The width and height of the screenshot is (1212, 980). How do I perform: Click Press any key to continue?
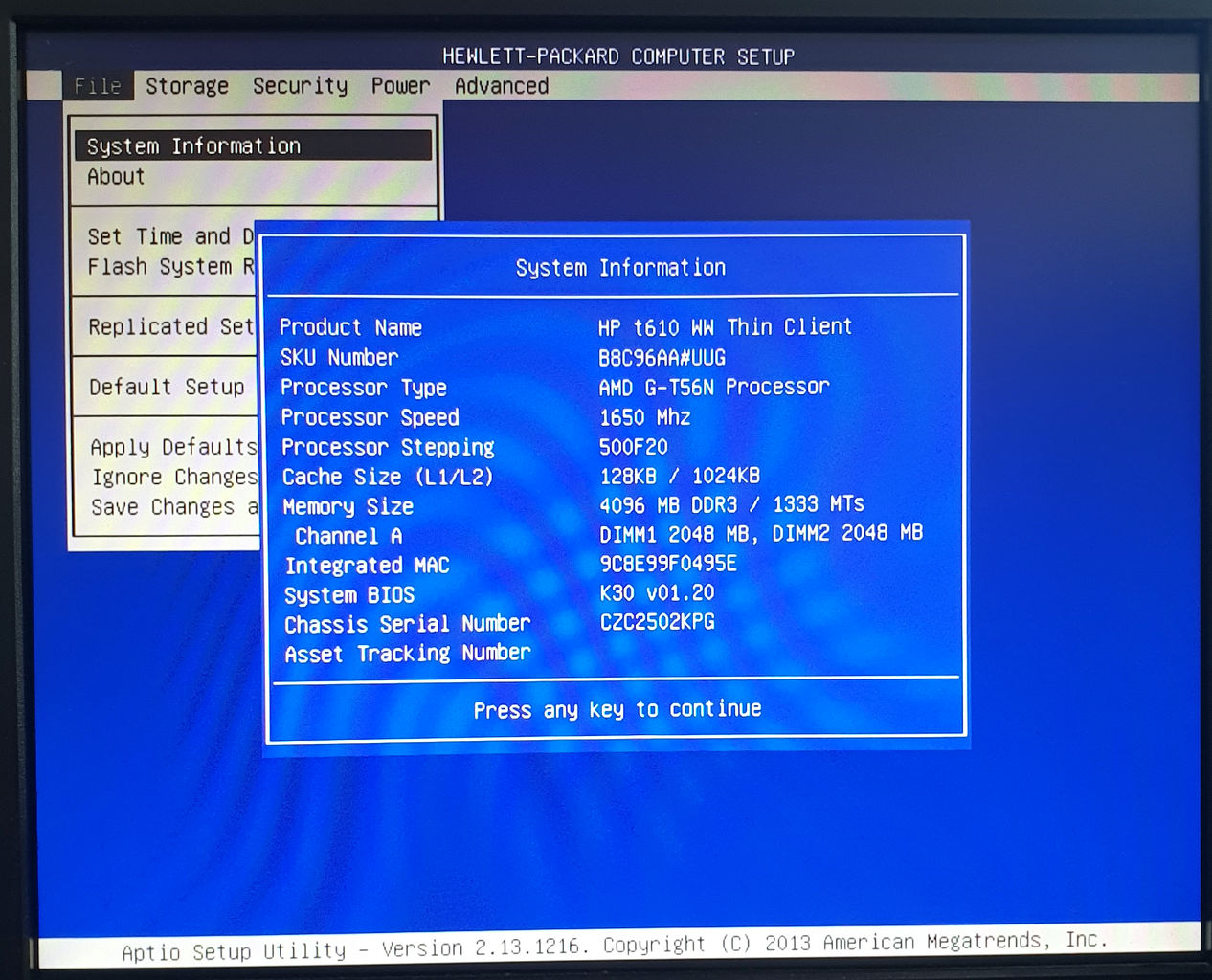click(617, 710)
